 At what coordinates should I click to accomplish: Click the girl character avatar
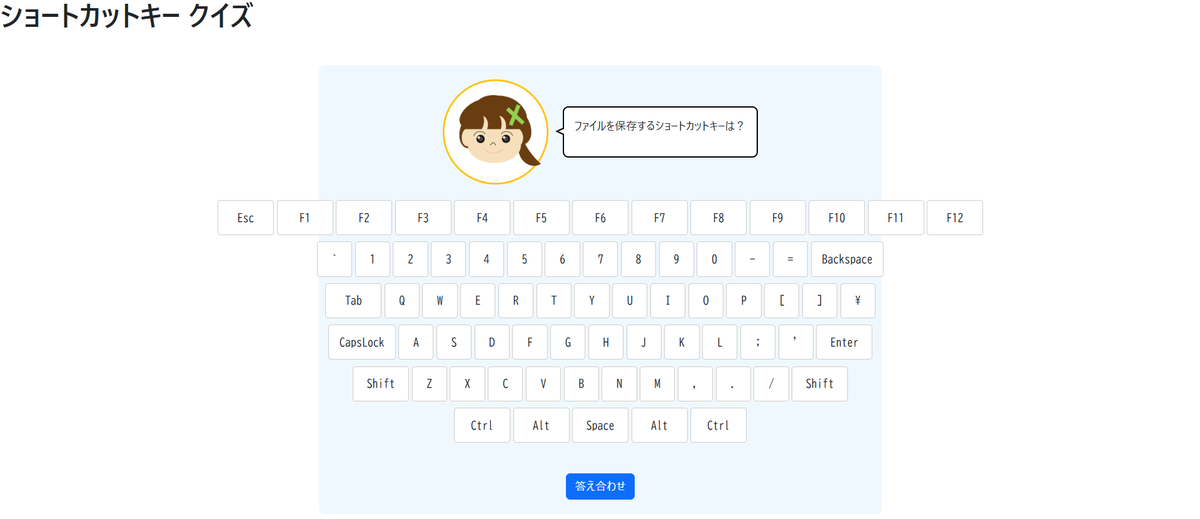[x=496, y=132]
